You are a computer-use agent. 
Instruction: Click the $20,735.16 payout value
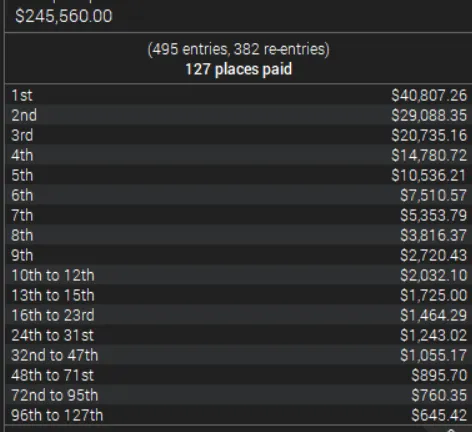point(429,135)
